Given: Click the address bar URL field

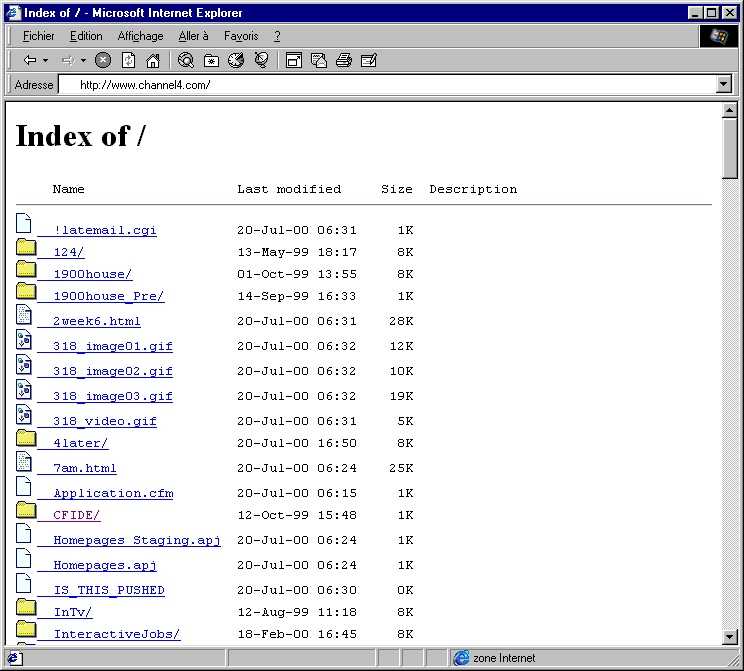Looking at the screenshot, I should 389,85.
